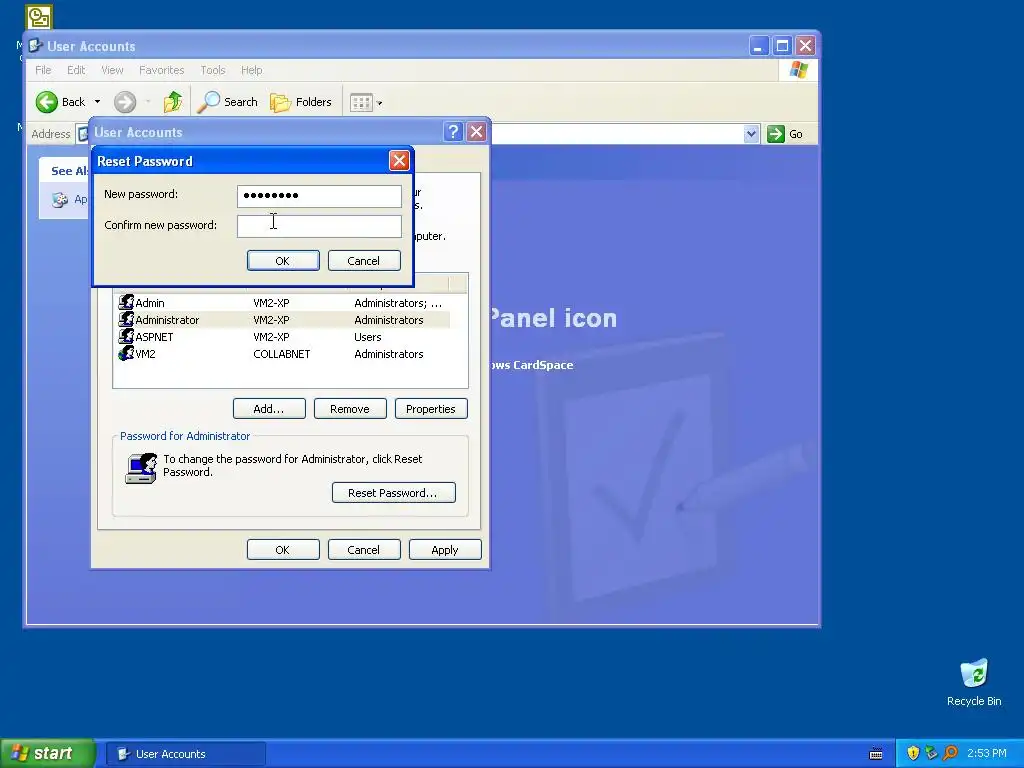The width and height of the screenshot is (1024, 768).
Task: Click the on-screen keyboard taskbar icon
Action: click(876, 754)
